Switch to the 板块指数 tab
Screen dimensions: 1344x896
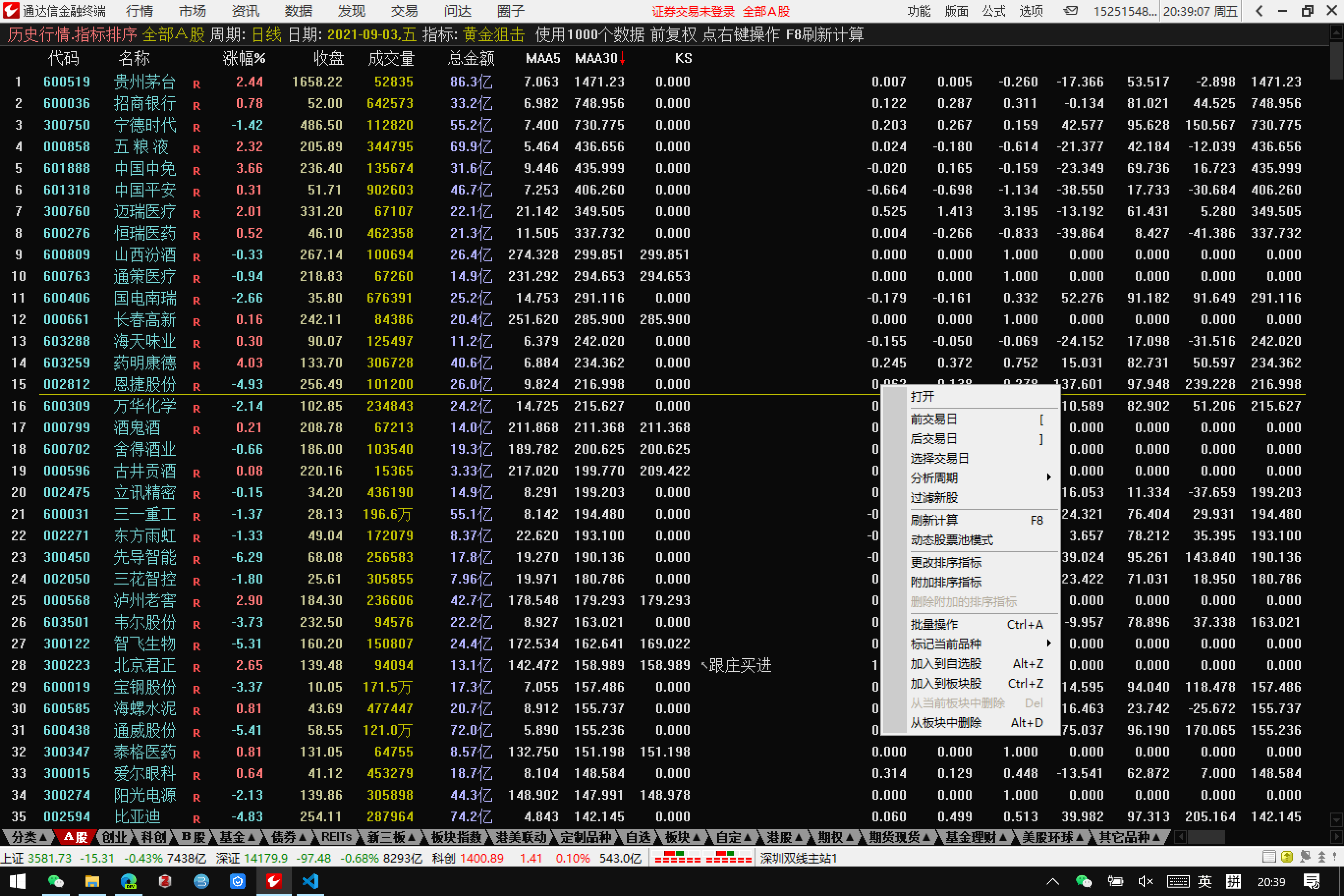click(456, 837)
